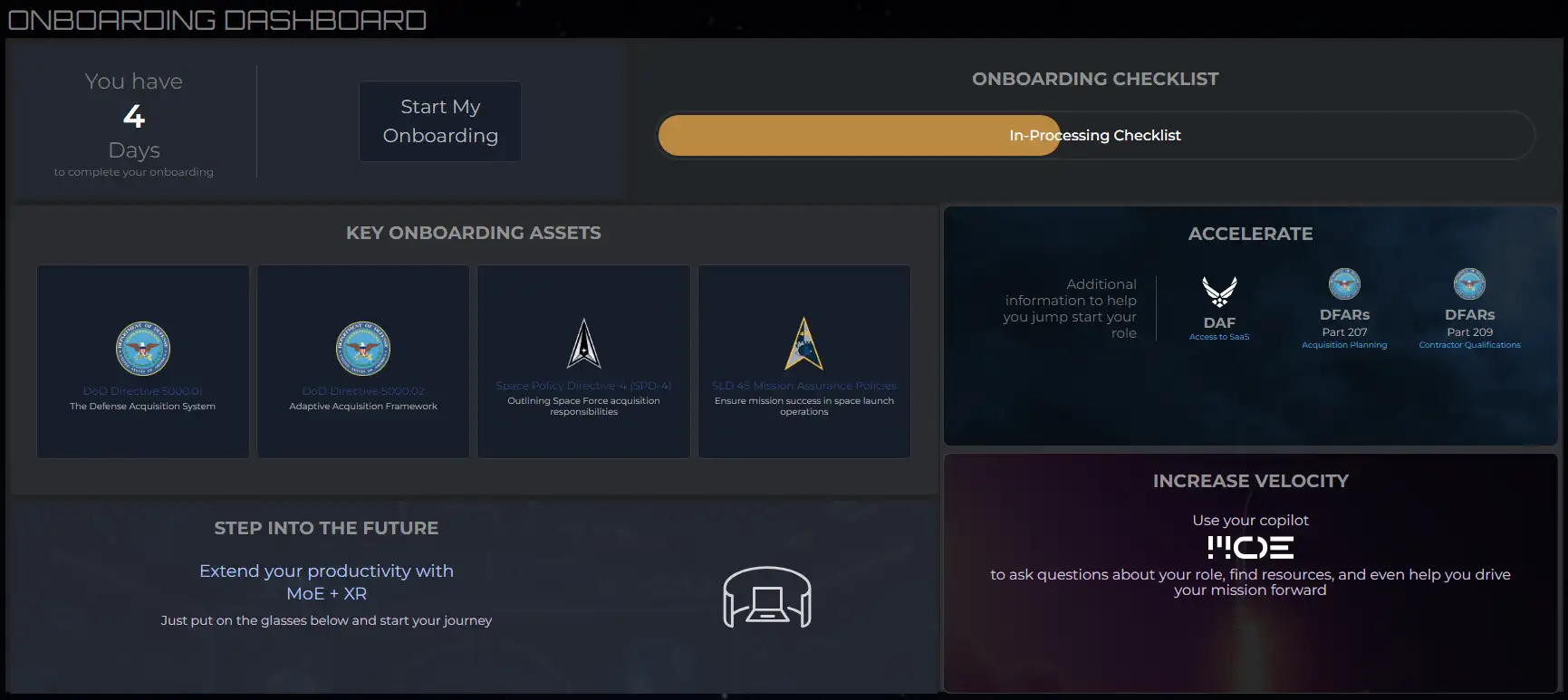The image size is (1568, 700).
Task: Click 'Extend your productivity with MoE + XR'
Action: click(326, 582)
